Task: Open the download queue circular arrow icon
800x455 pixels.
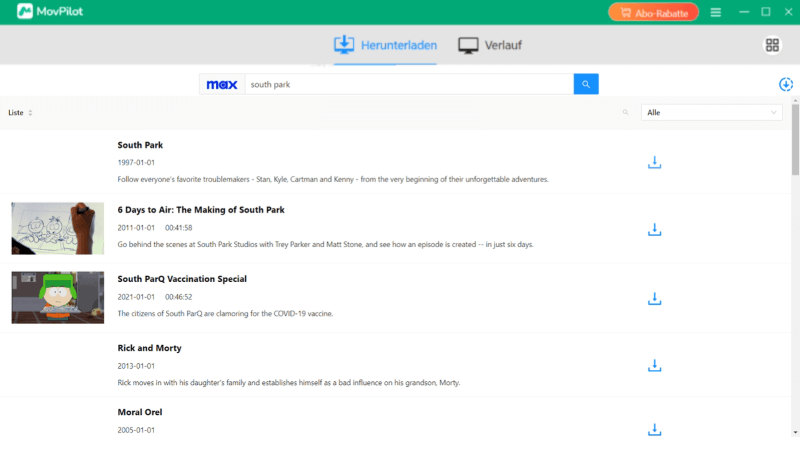Action: (x=786, y=84)
